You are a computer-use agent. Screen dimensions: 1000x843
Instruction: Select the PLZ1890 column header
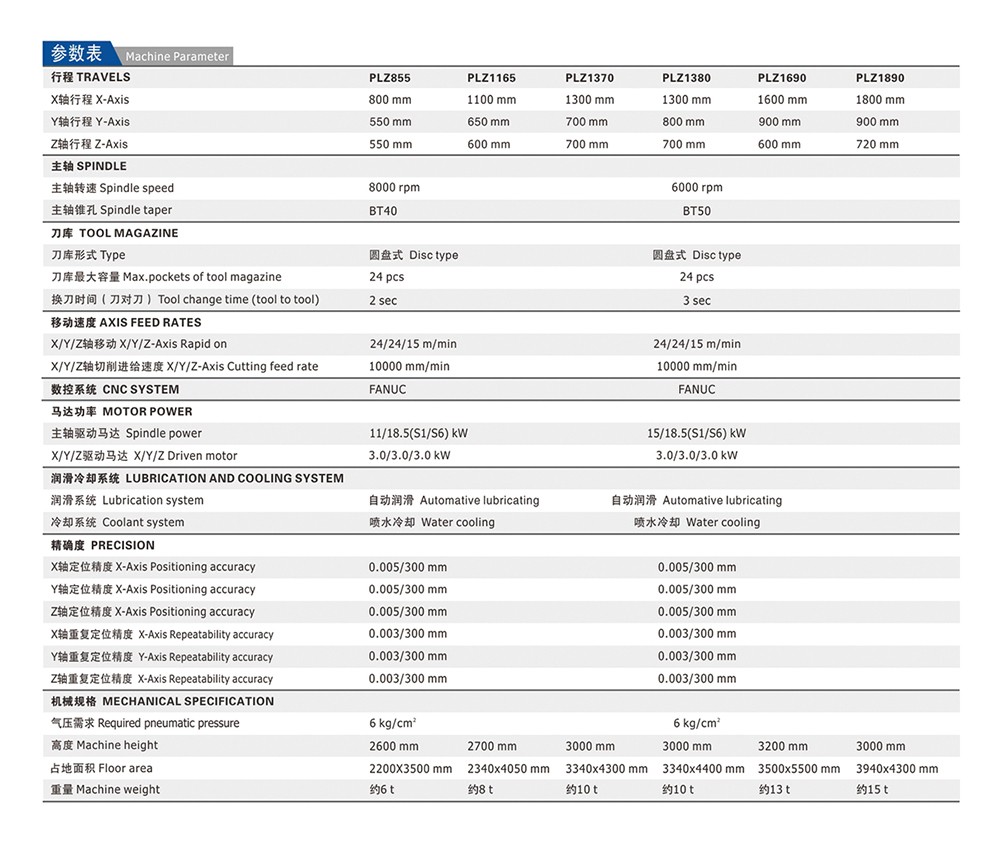(880, 78)
